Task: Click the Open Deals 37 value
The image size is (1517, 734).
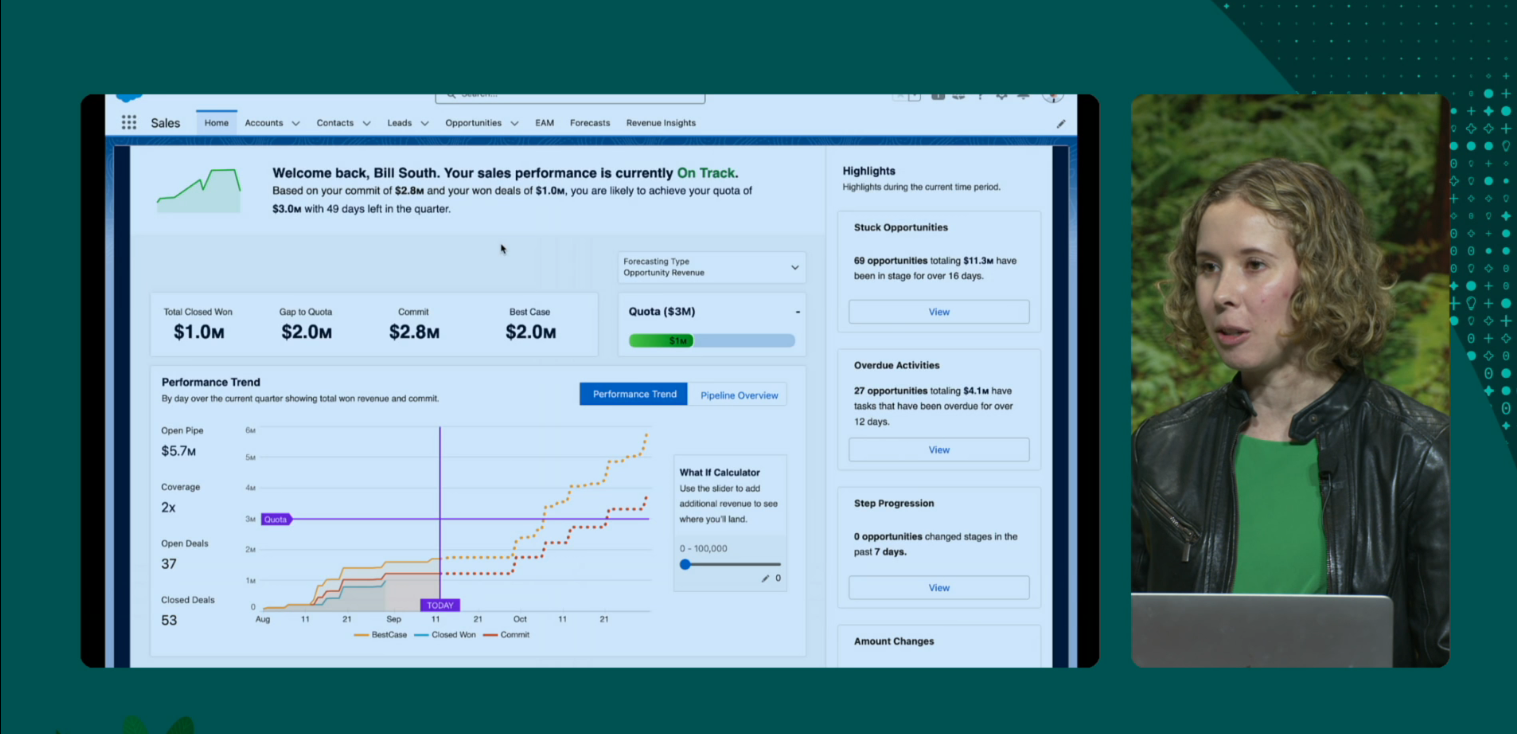Action: pyautogui.click(x=169, y=564)
